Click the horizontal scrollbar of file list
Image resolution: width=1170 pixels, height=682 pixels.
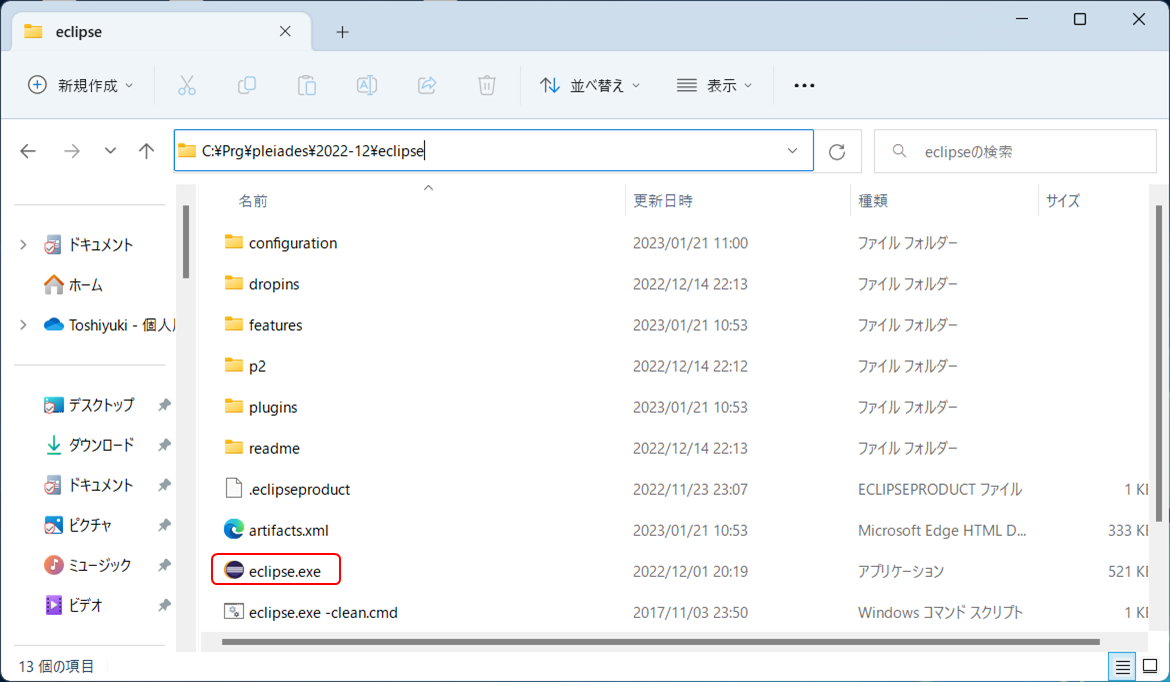click(x=660, y=642)
